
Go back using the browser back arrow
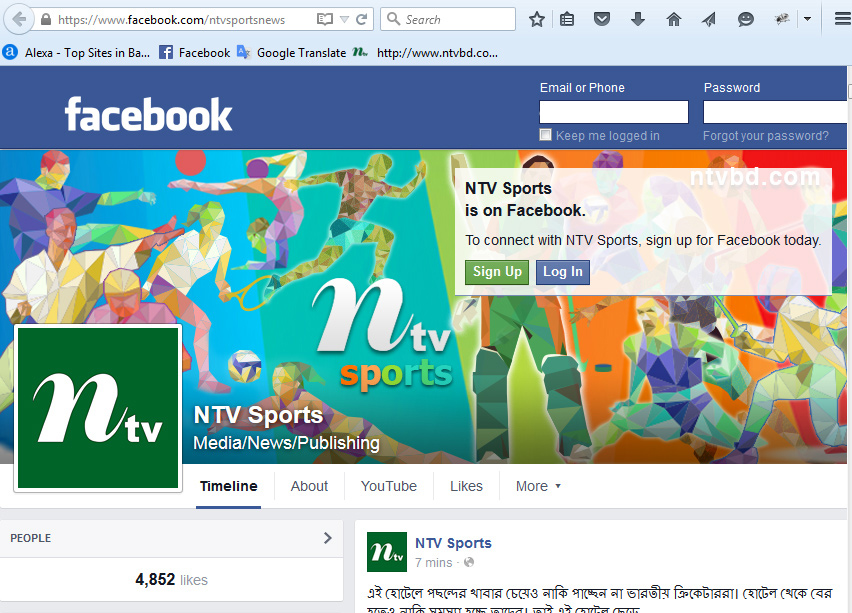click(x=18, y=20)
